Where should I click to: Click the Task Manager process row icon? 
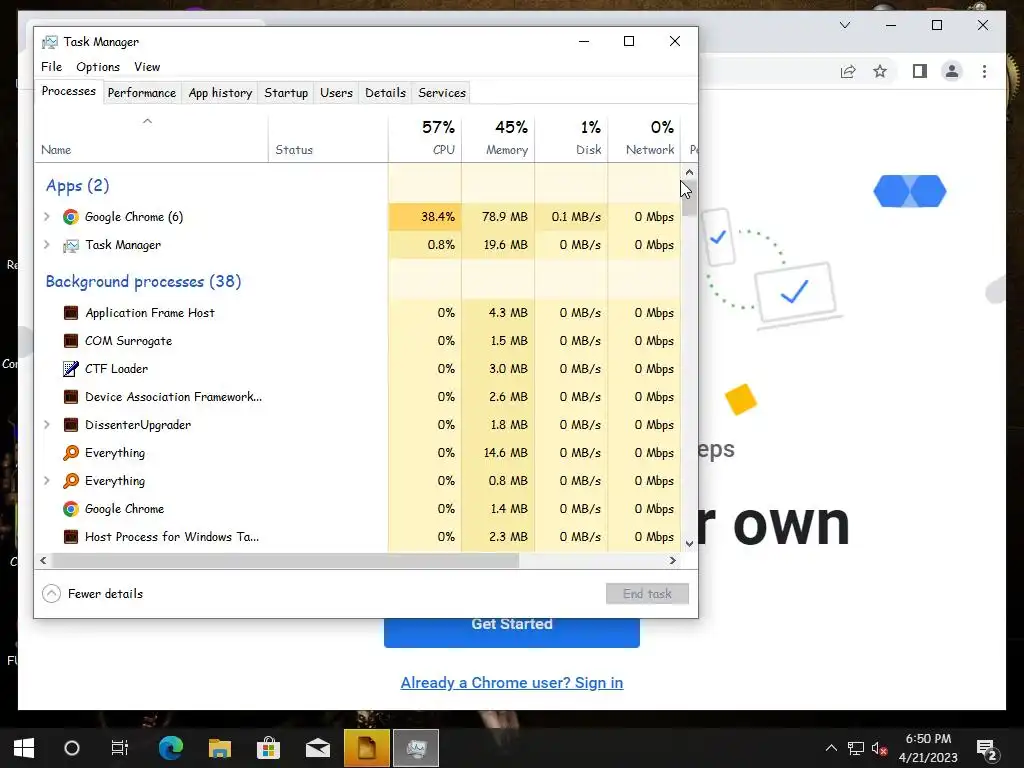coord(71,246)
